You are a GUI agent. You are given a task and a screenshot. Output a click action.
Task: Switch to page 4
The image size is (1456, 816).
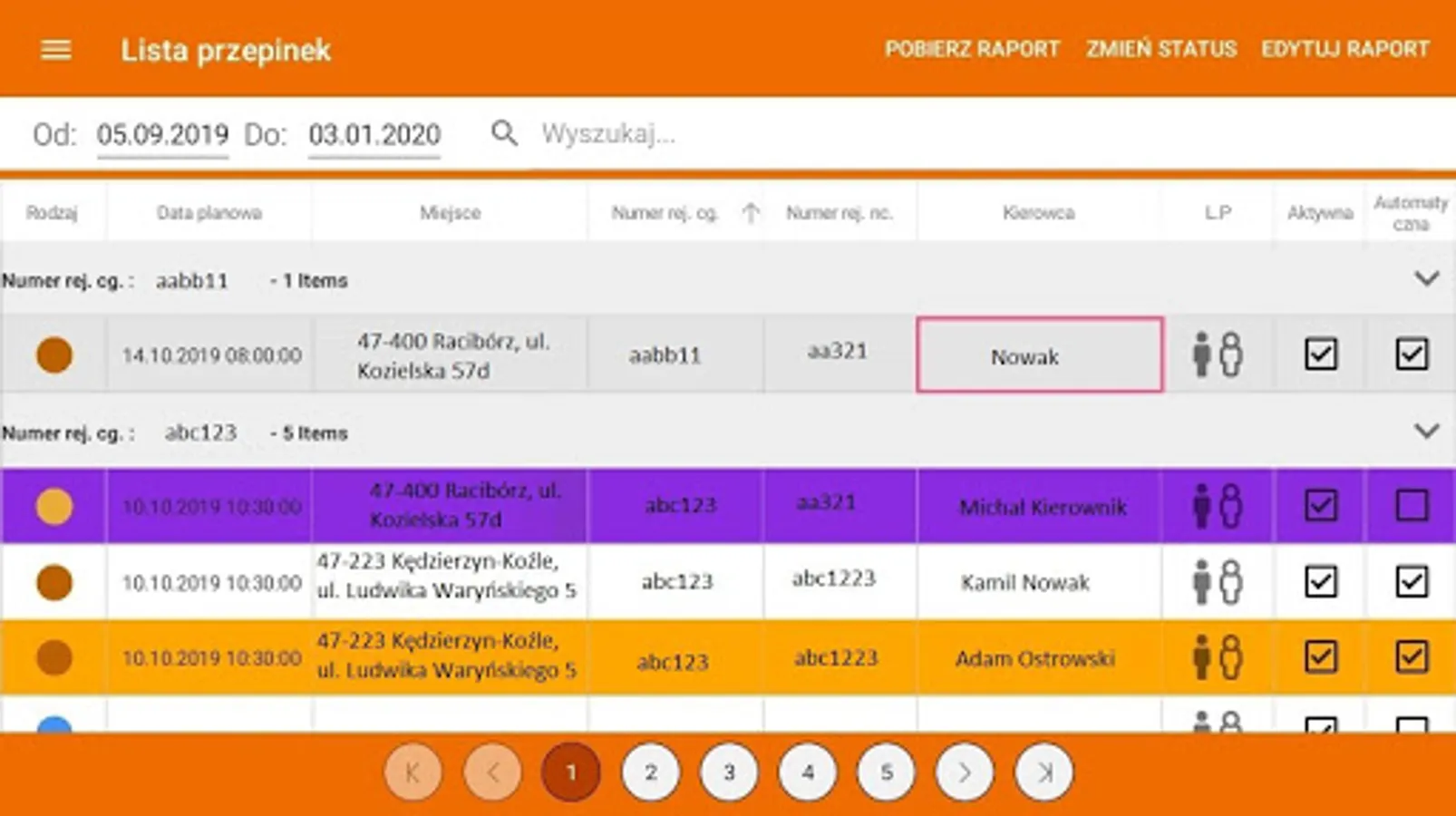click(808, 772)
